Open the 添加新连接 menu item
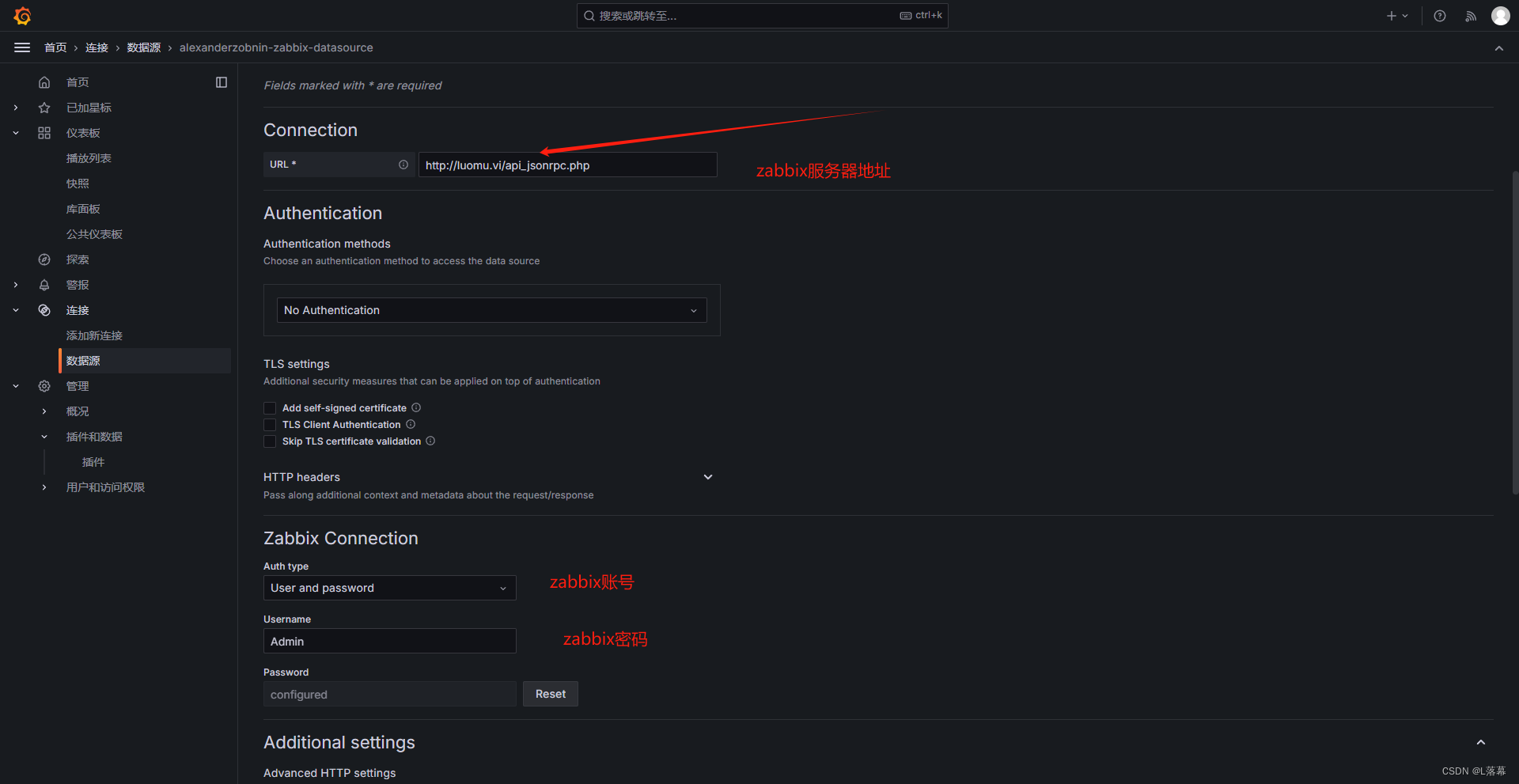The image size is (1519, 784). (94, 335)
